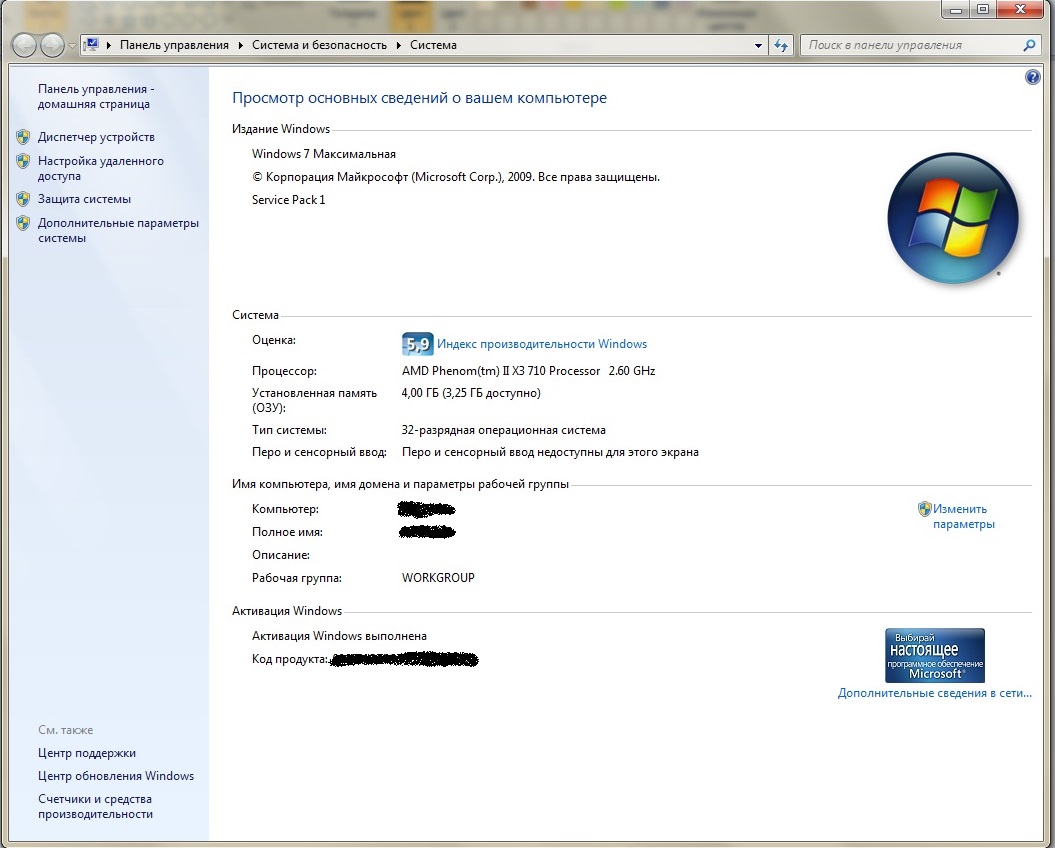The width and height of the screenshot is (1055, 848).
Task: Click the Изменить параметры link
Action: (963, 516)
